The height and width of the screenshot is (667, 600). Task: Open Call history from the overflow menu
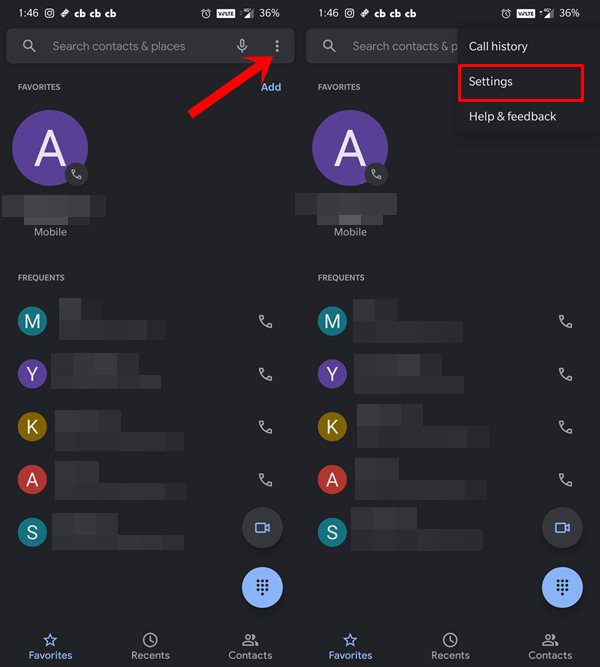[498, 46]
